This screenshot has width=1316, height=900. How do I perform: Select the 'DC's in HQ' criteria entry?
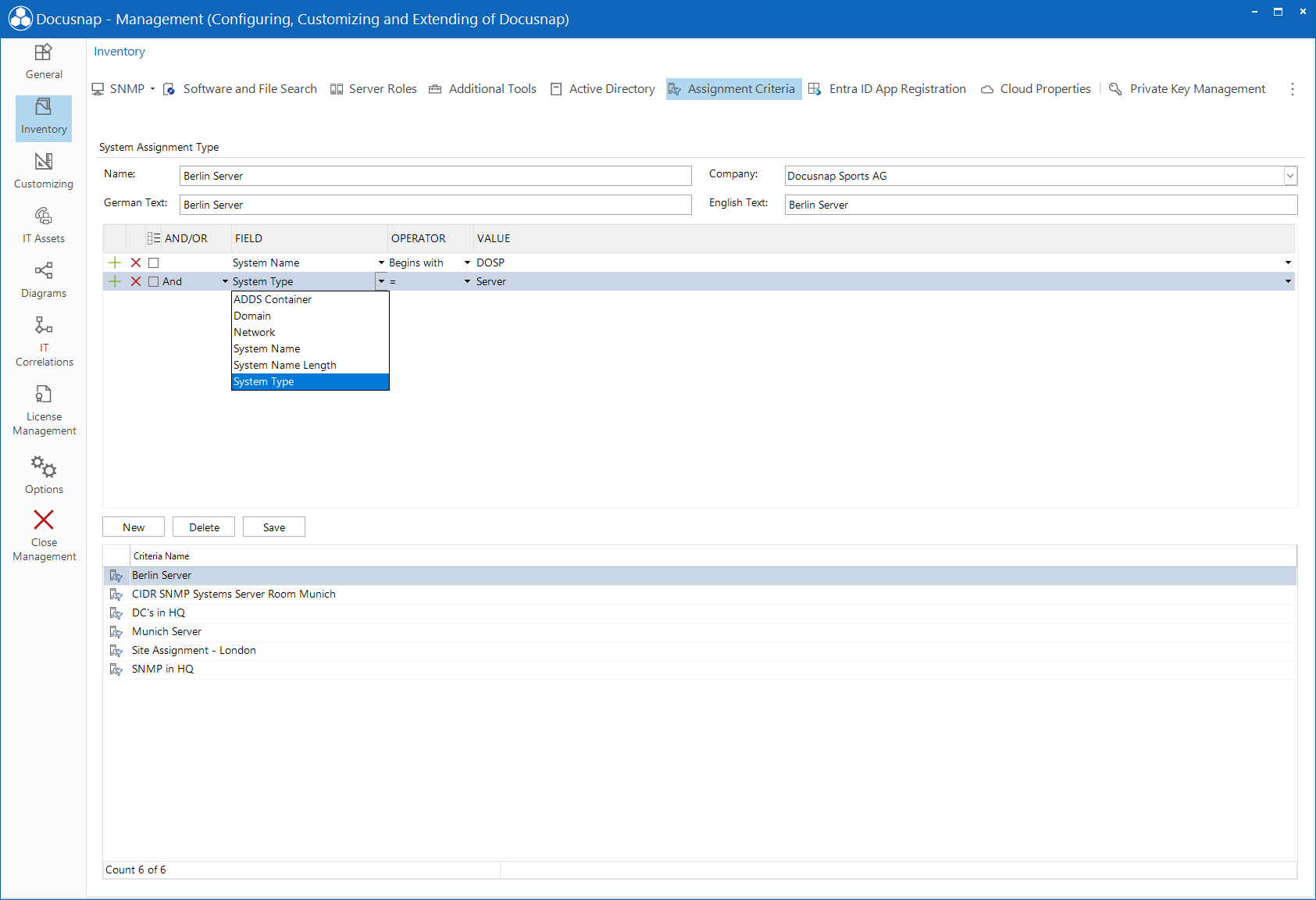700,612
